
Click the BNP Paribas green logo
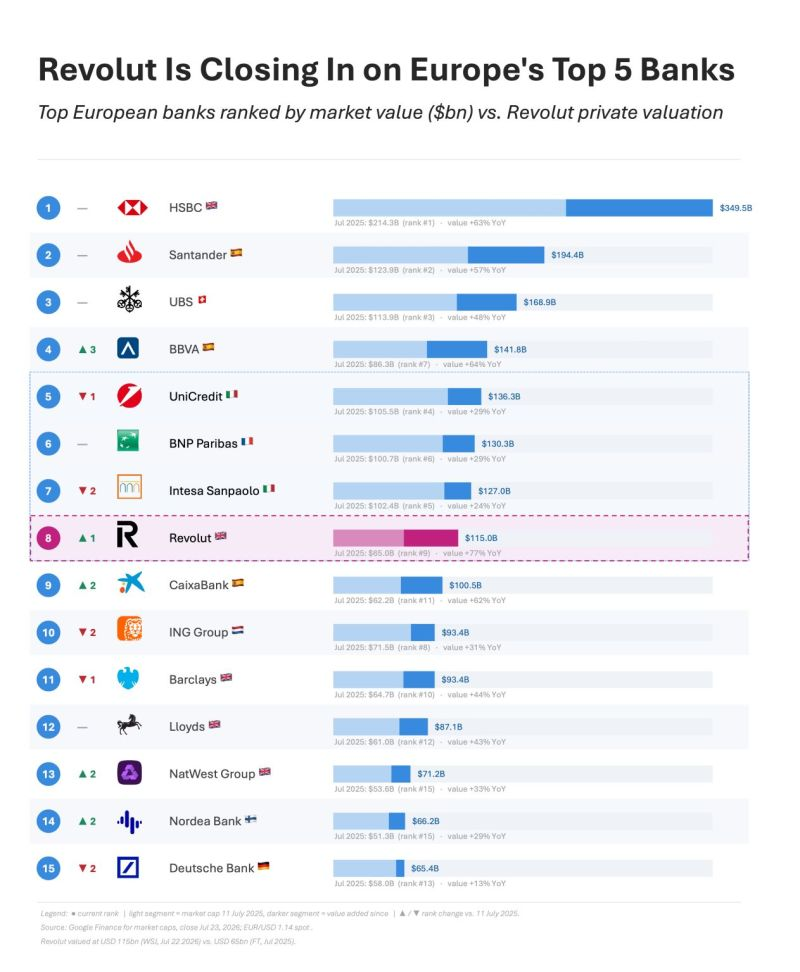click(x=128, y=441)
